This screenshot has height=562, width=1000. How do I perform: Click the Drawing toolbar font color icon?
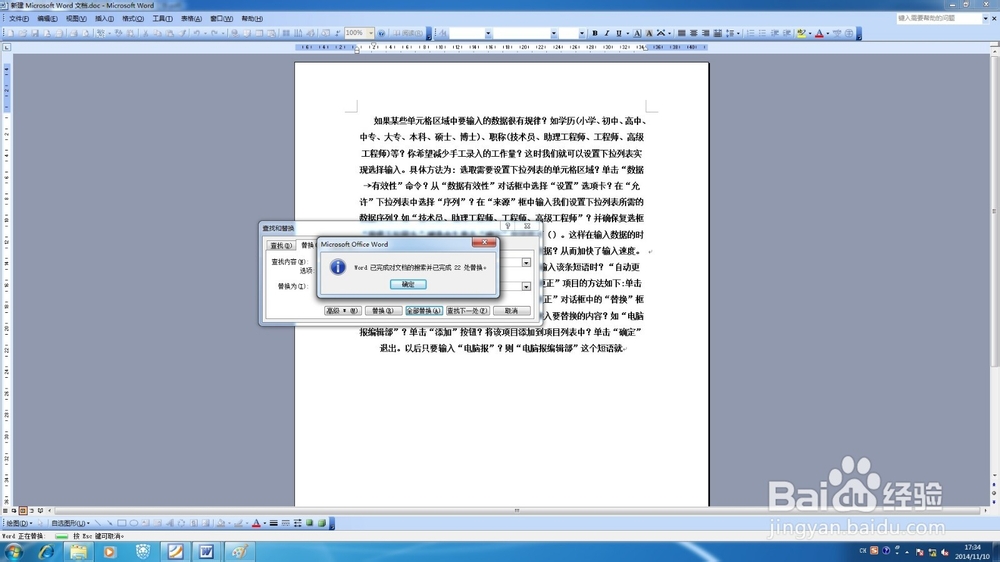(256, 523)
